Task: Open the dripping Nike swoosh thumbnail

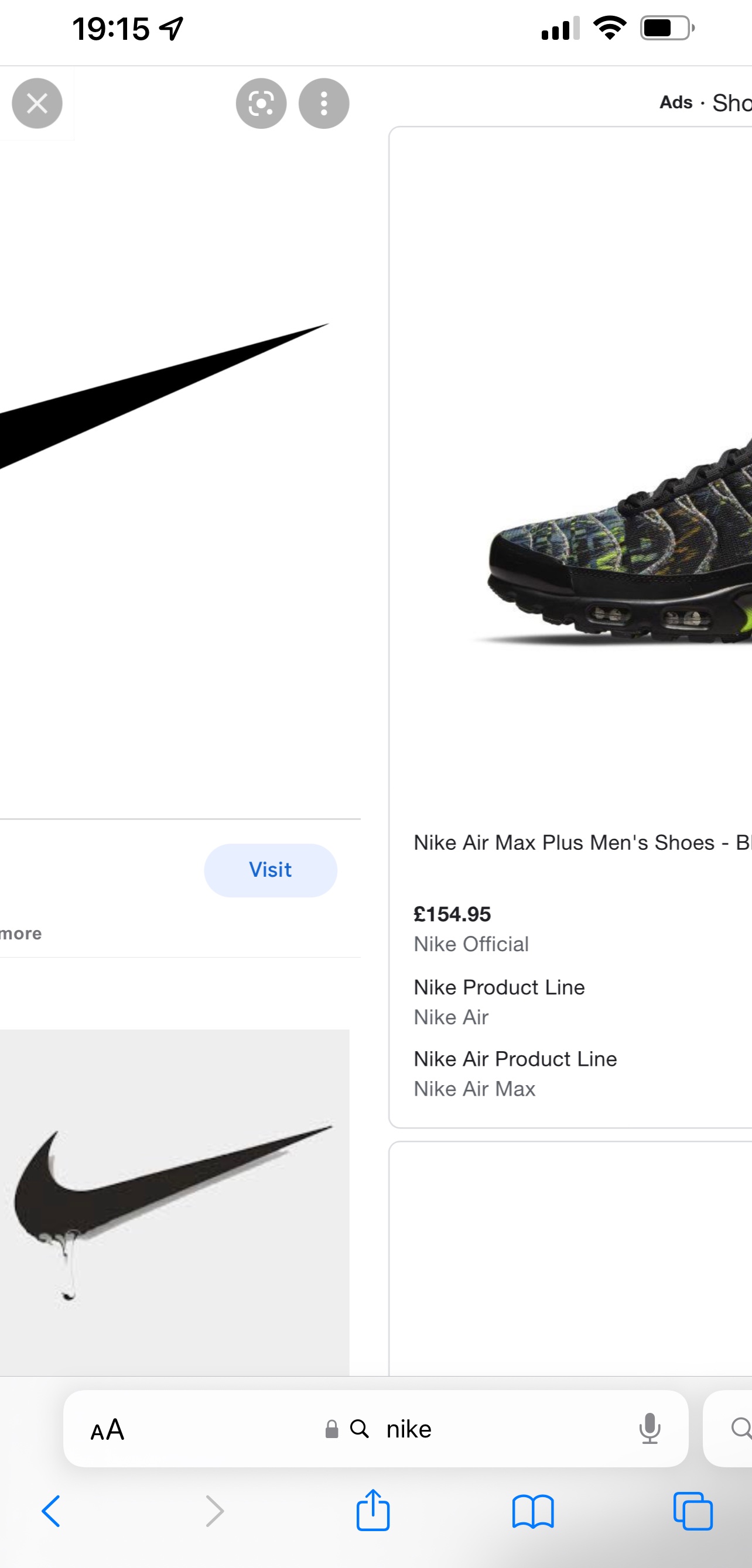Action: point(174,1202)
